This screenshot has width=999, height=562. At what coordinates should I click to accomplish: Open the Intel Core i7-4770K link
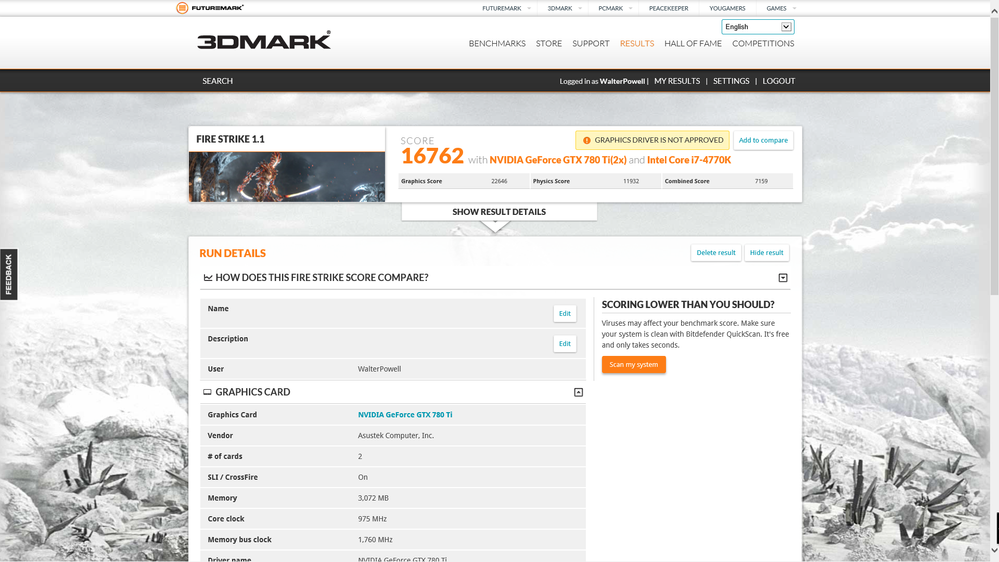[x=689, y=160]
